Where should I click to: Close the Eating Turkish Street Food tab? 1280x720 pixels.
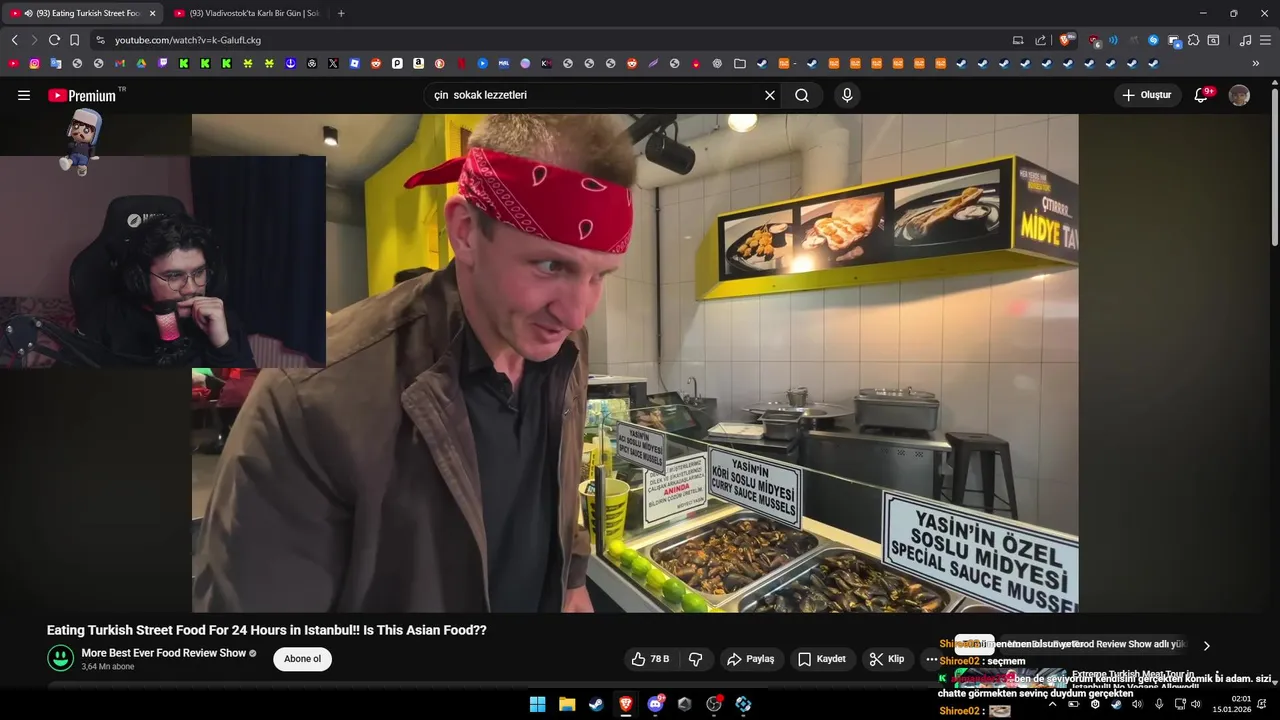152,13
